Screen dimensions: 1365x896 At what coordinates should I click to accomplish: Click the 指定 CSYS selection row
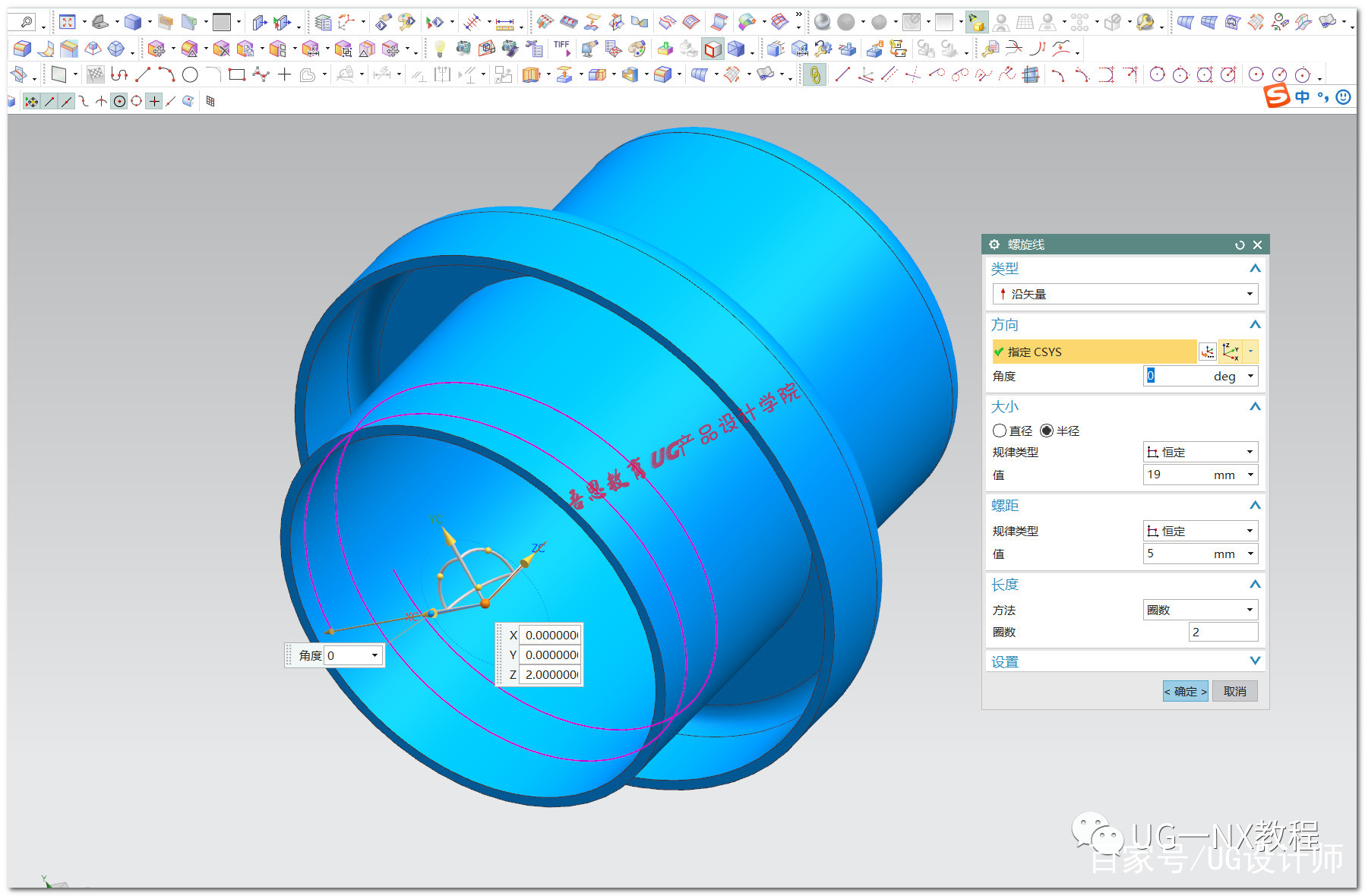(x=1094, y=352)
